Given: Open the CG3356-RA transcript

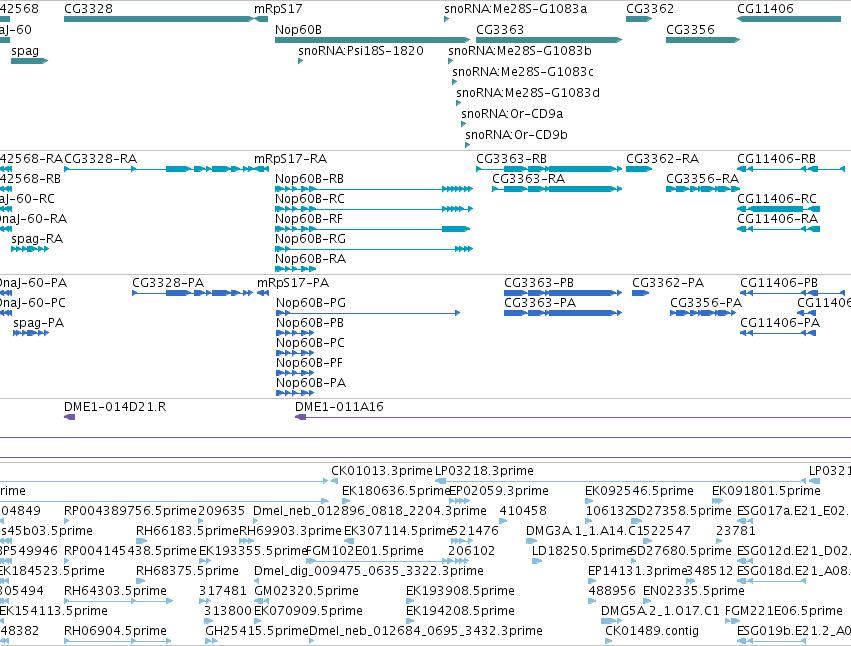Looking at the screenshot, I should (703, 189).
